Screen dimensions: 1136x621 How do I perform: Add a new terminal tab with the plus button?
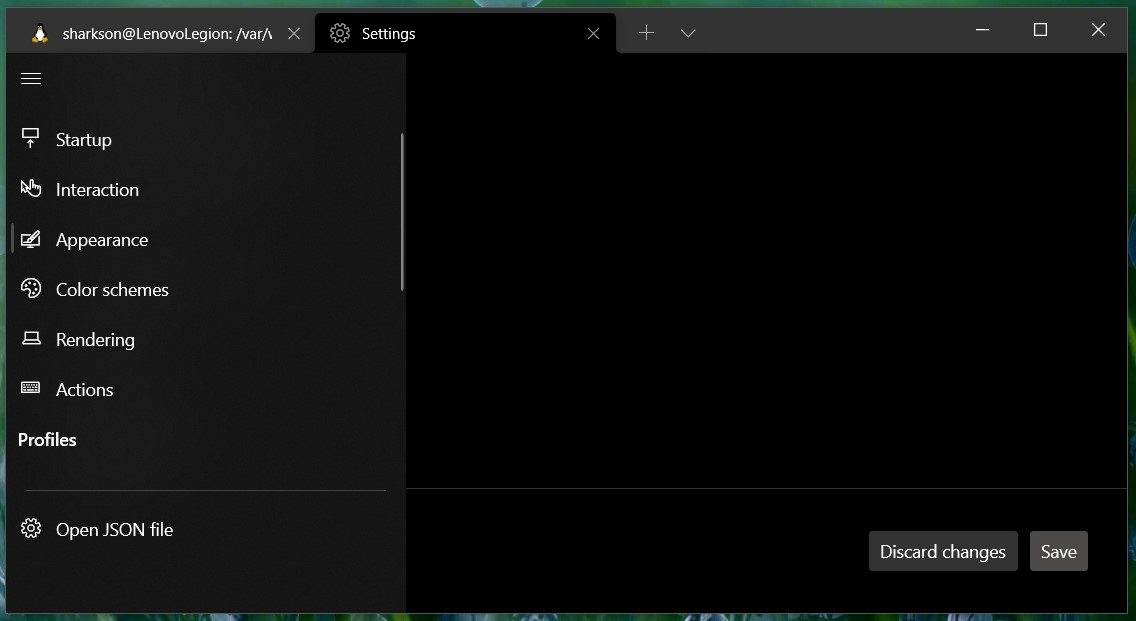point(646,33)
